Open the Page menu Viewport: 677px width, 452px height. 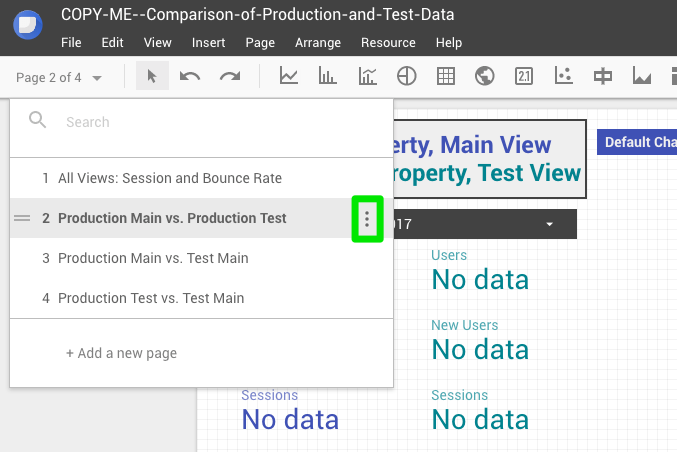(260, 43)
